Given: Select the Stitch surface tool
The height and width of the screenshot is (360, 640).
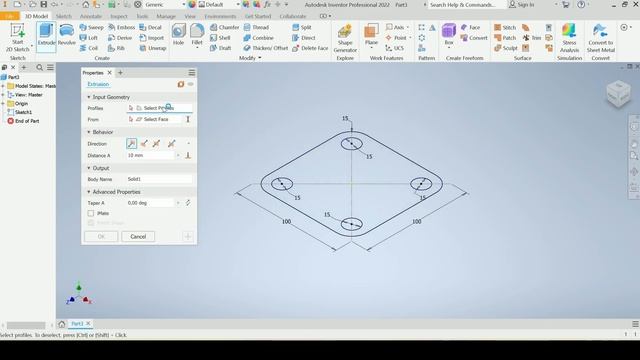Looking at the screenshot, I should (505, 27).
